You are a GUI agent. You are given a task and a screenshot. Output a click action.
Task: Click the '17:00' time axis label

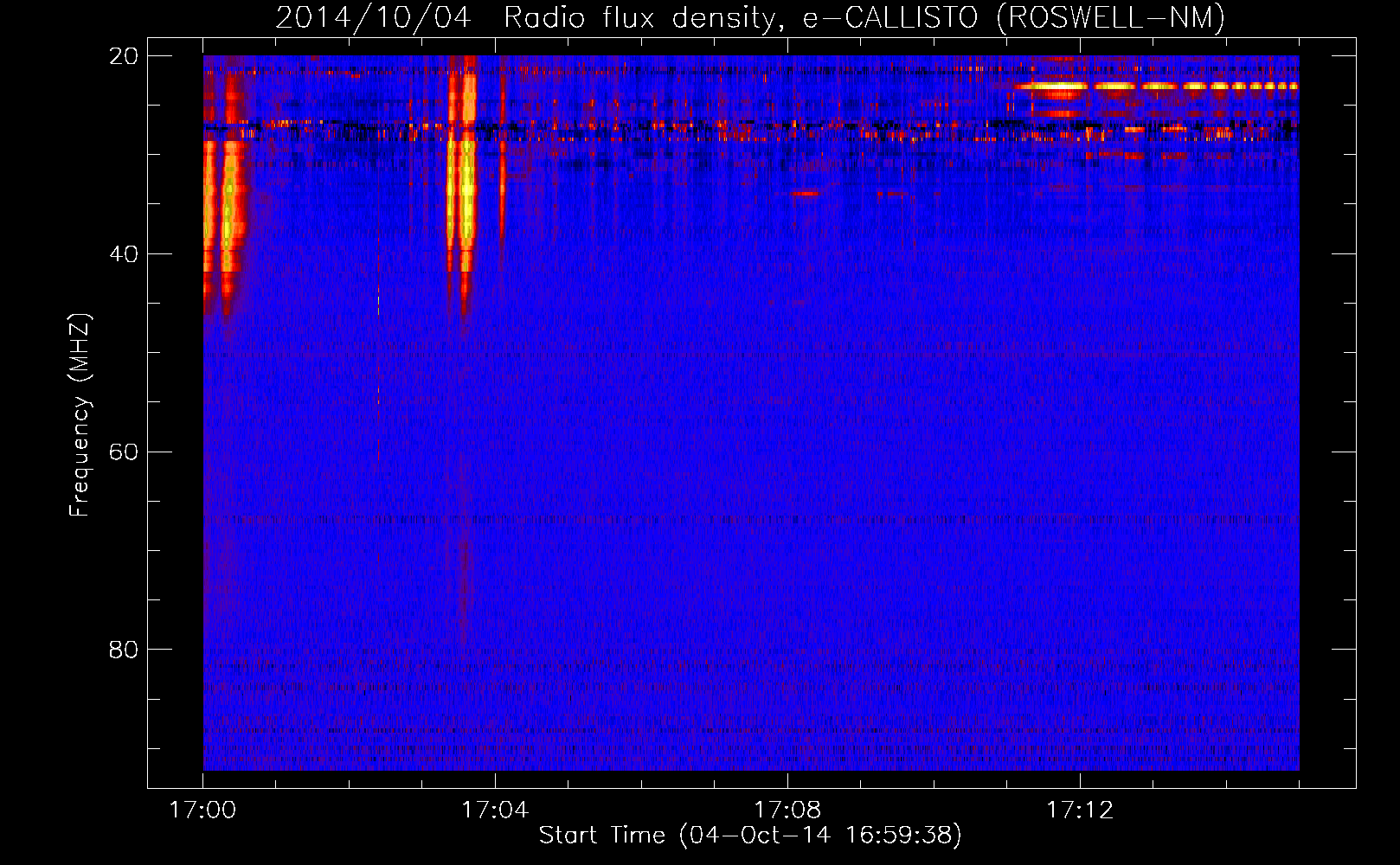[x=202, y=810]
